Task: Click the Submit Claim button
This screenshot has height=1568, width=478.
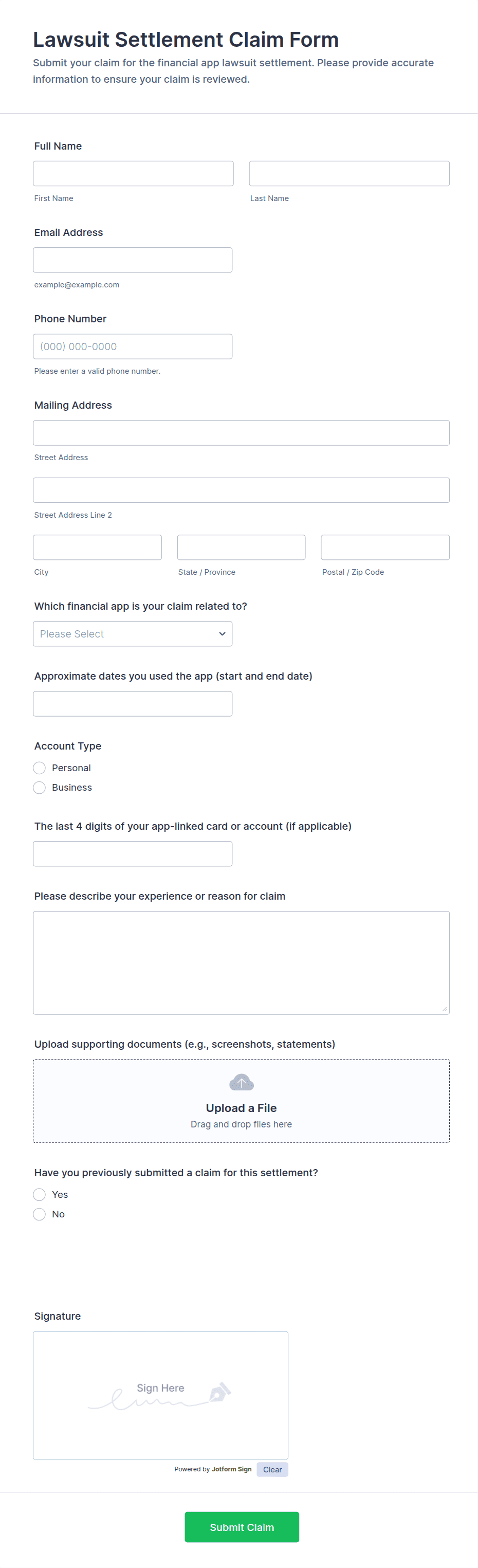Action: coord(242,1526)
